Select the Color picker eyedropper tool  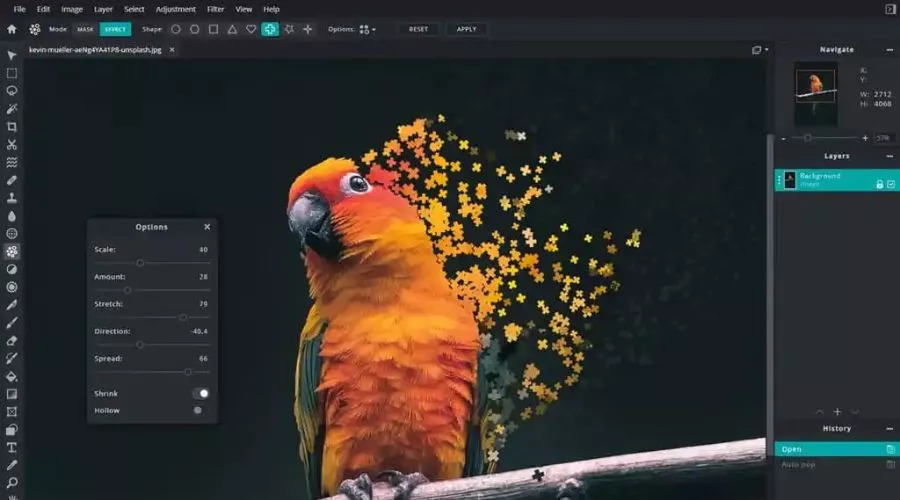point(11,465)
